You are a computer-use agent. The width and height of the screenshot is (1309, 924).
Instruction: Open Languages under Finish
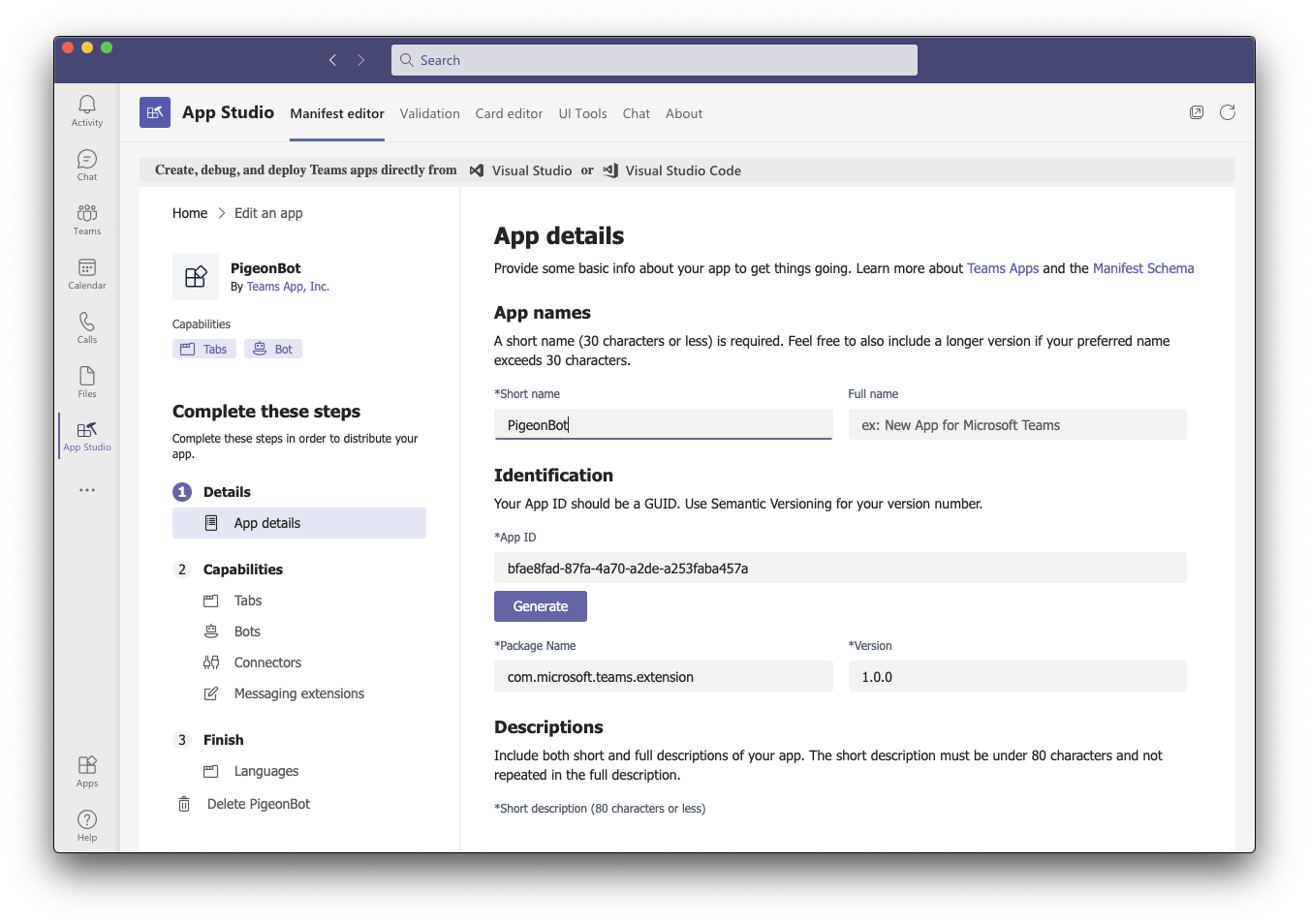click(266, 771)
